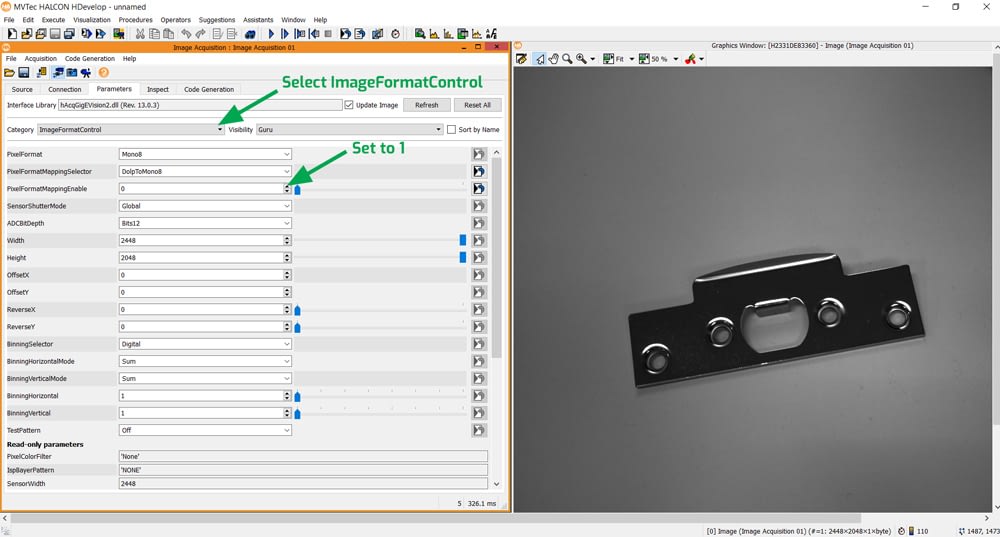Open the Assistants menu in main menu bar

tap(258, 20)
